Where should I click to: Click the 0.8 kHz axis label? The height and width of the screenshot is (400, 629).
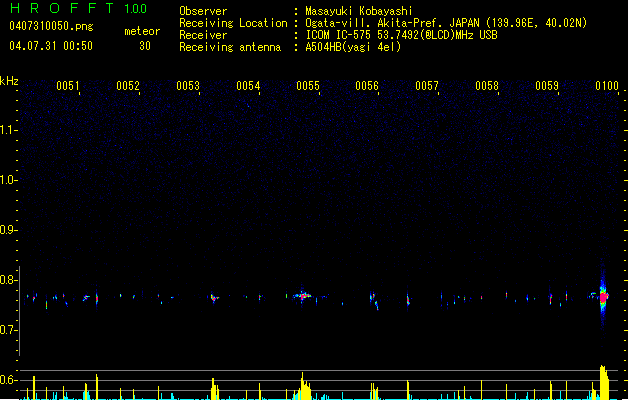click(9, 280)
